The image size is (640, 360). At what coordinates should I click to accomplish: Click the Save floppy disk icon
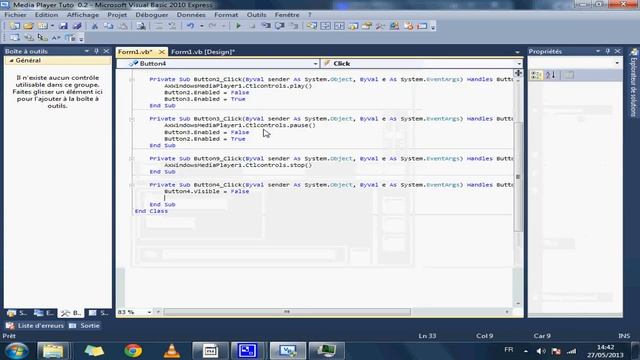point(63,26)
